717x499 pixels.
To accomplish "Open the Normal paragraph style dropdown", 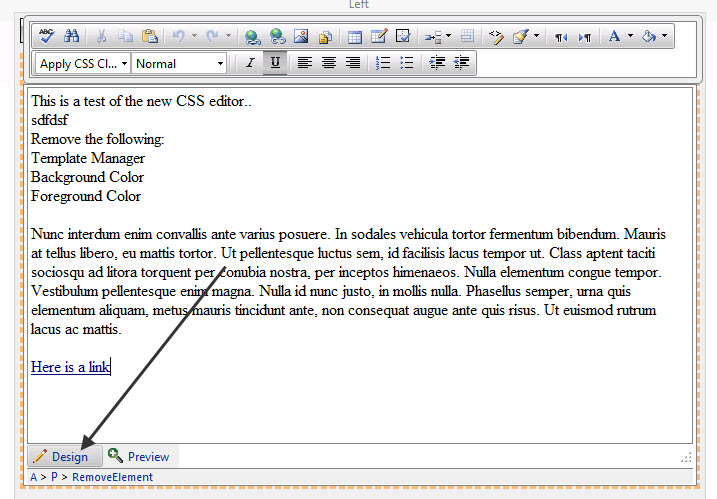I will click(179, 64).
